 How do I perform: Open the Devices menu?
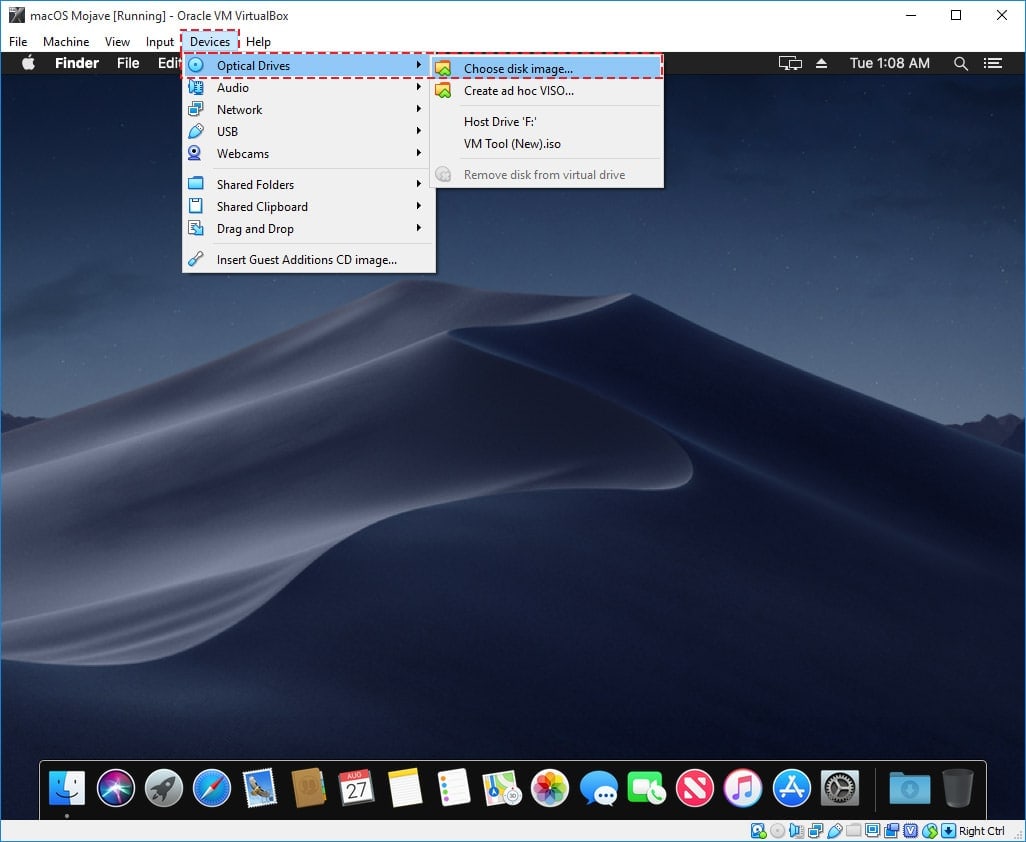pos(209,41)
